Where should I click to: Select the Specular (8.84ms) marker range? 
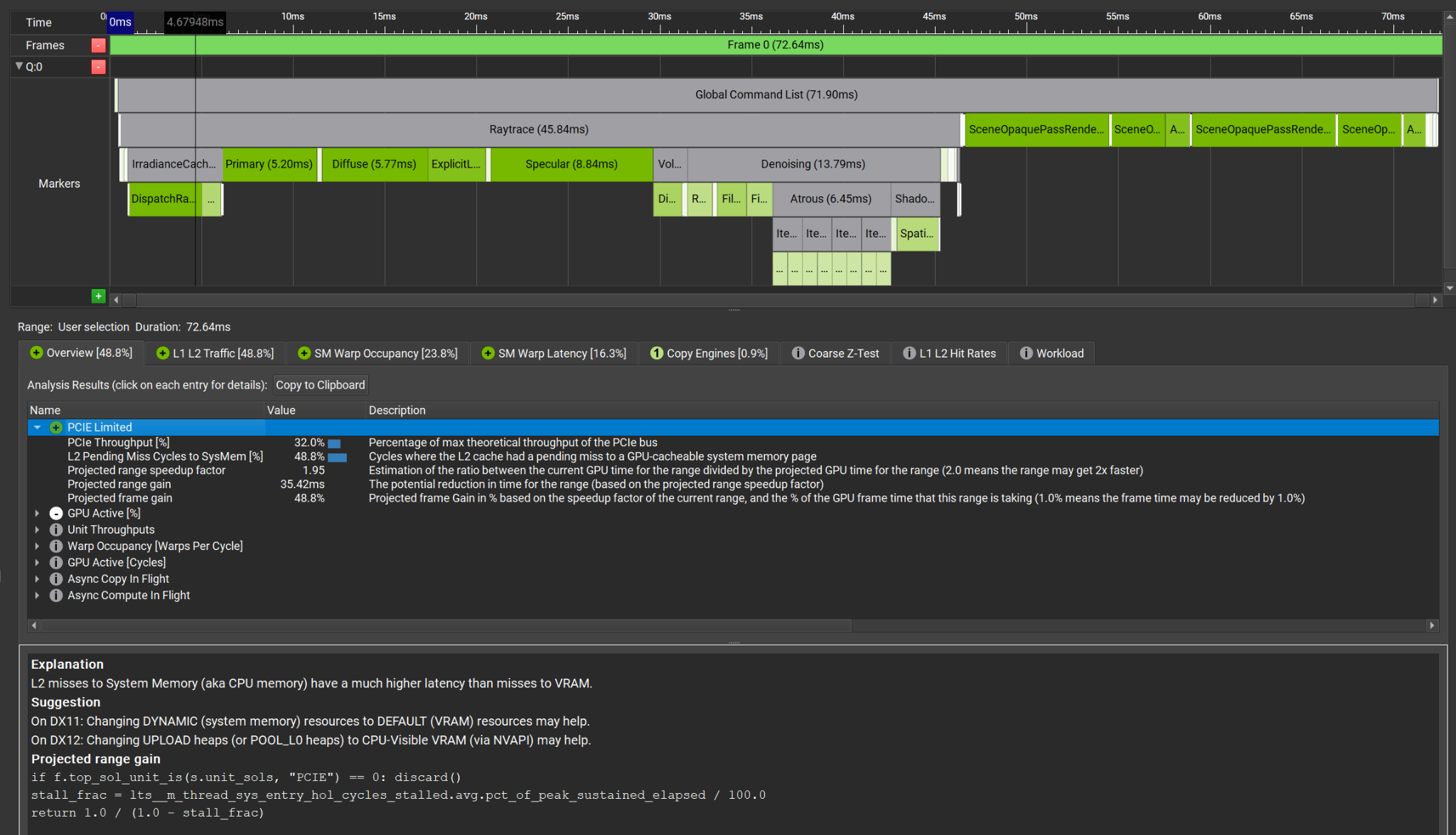click(x=571, y=164)
